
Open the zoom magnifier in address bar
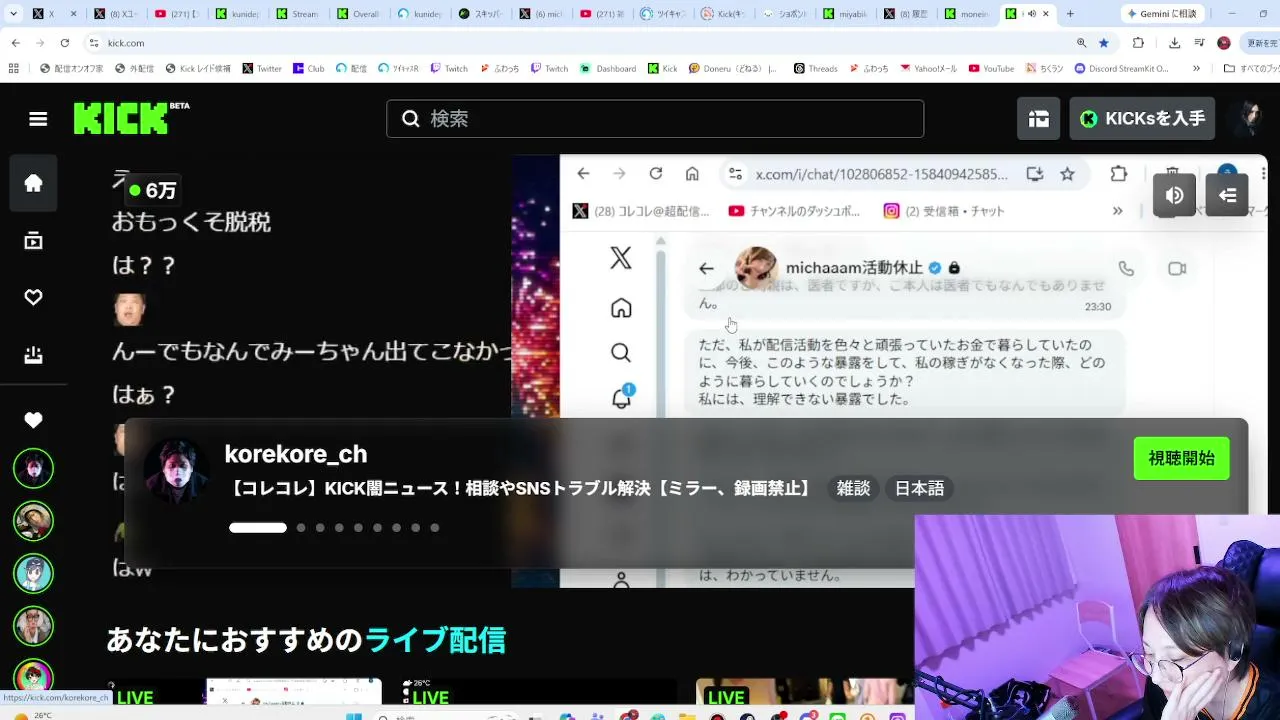pos(1081,43)
